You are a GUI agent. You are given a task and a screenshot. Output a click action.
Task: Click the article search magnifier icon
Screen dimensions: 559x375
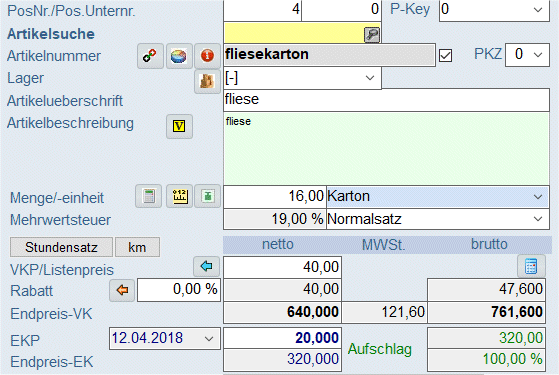pyautogui.click(x=371, y=35)
